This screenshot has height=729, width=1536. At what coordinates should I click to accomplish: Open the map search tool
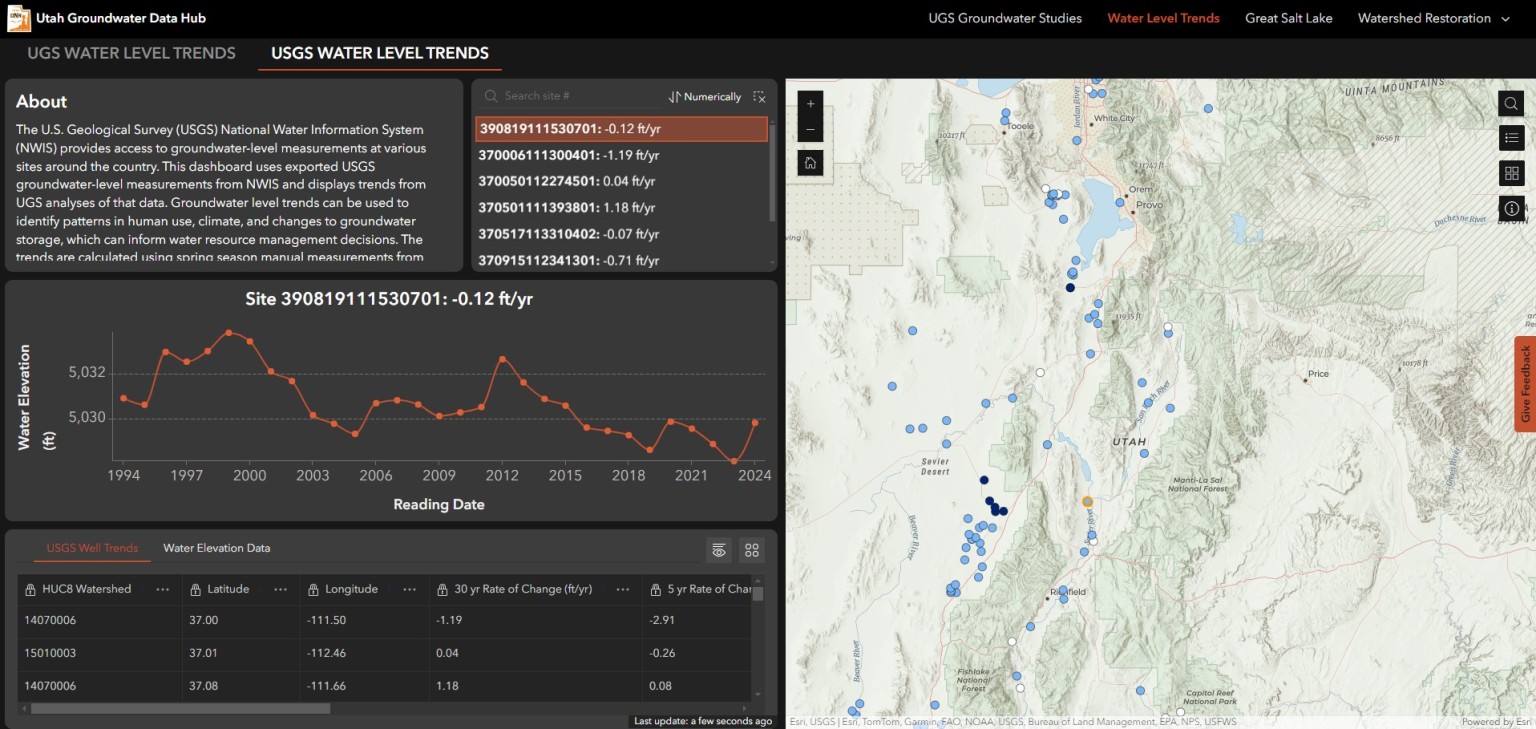[1511, 103]
